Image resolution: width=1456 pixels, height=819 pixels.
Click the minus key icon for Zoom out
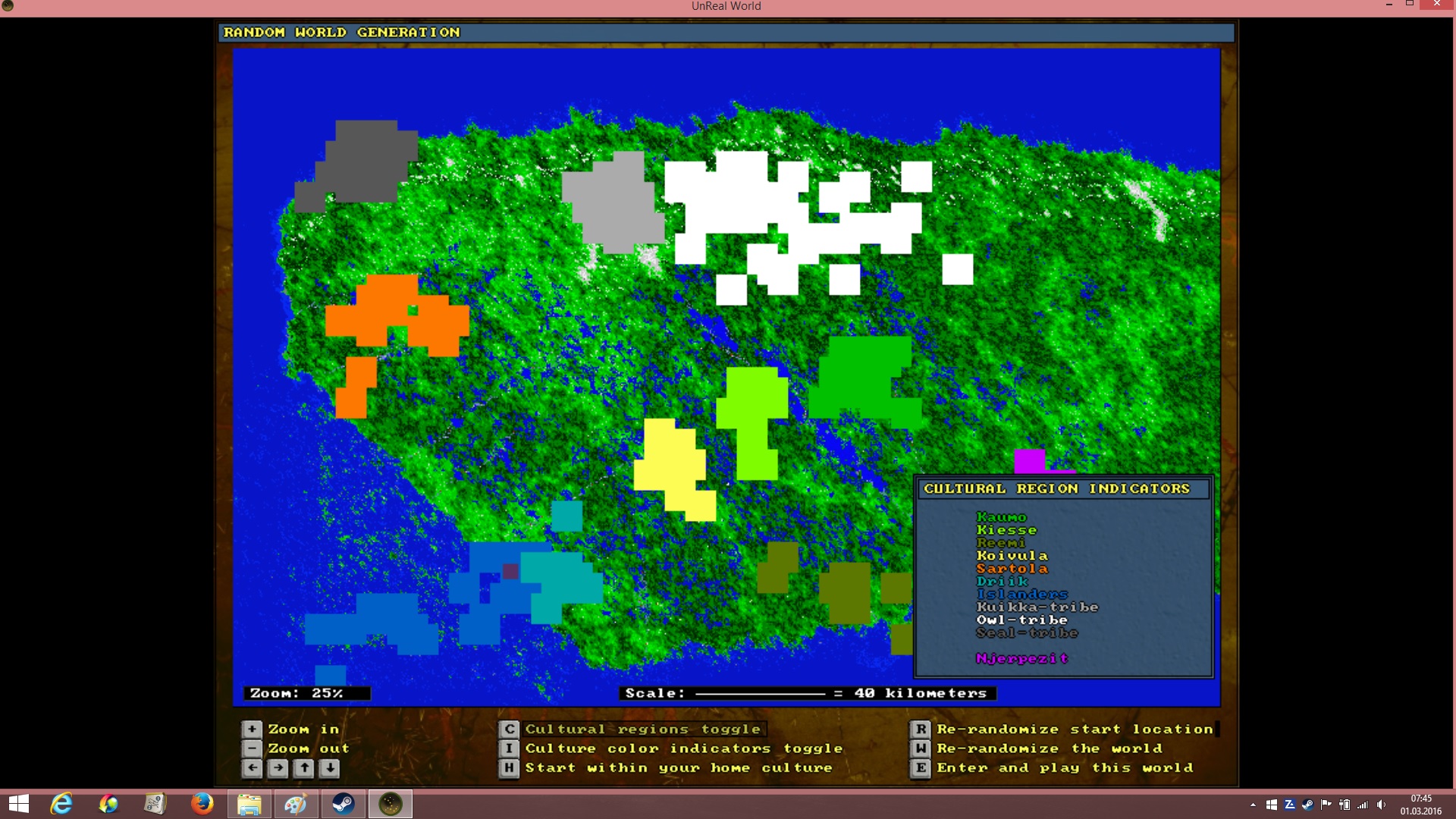(x=252, y=748)
